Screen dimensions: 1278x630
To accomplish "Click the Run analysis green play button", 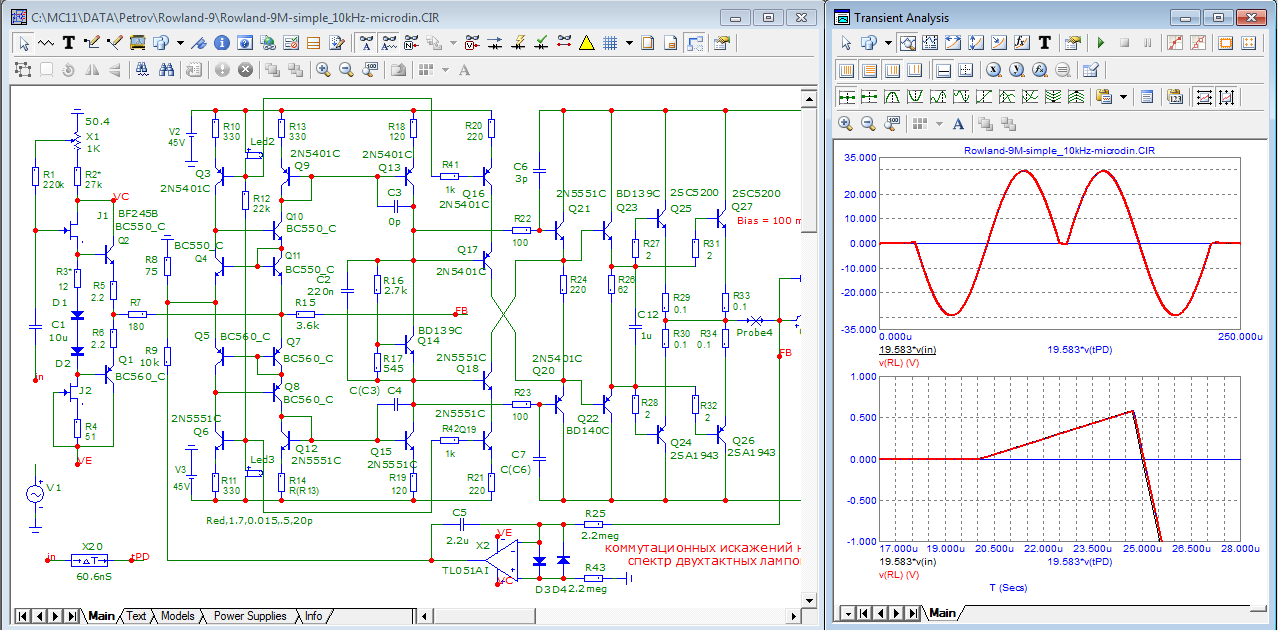I will tap(1101, 43).
